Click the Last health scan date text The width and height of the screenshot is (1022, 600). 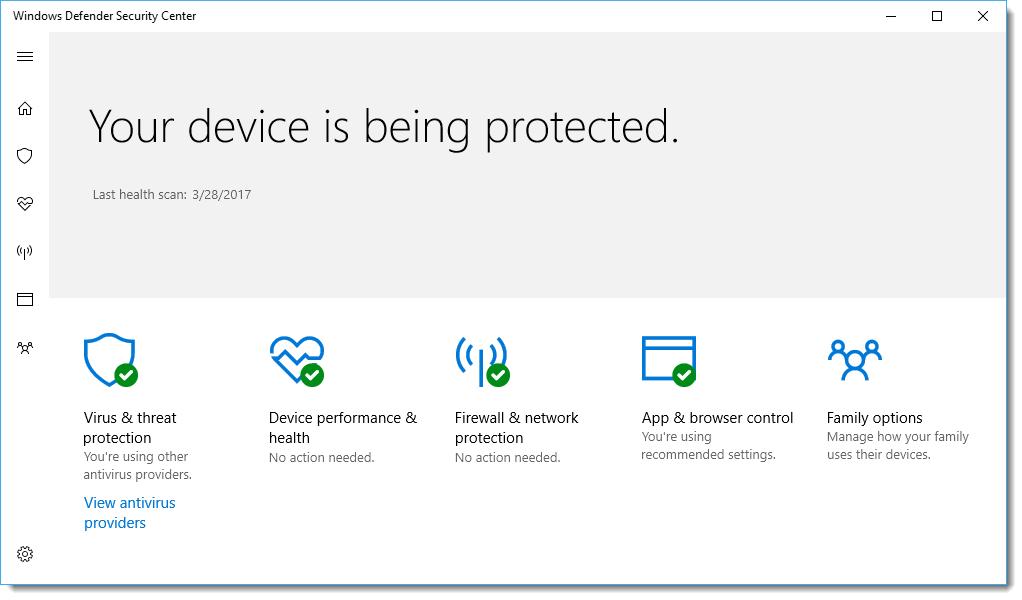[x=171, y=194]
